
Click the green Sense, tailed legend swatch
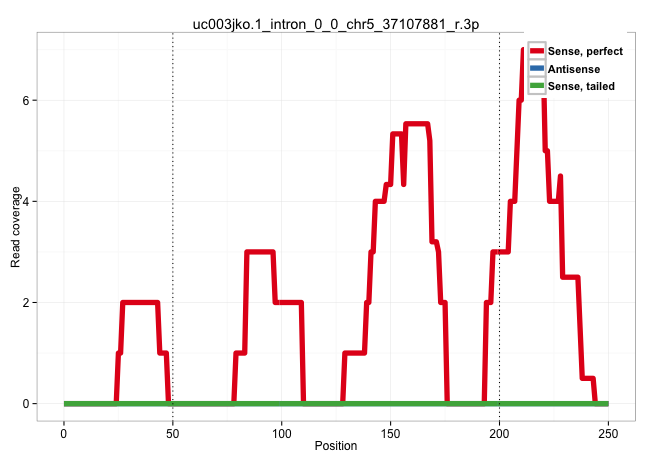pyautogui.click(x=536, y=87)
